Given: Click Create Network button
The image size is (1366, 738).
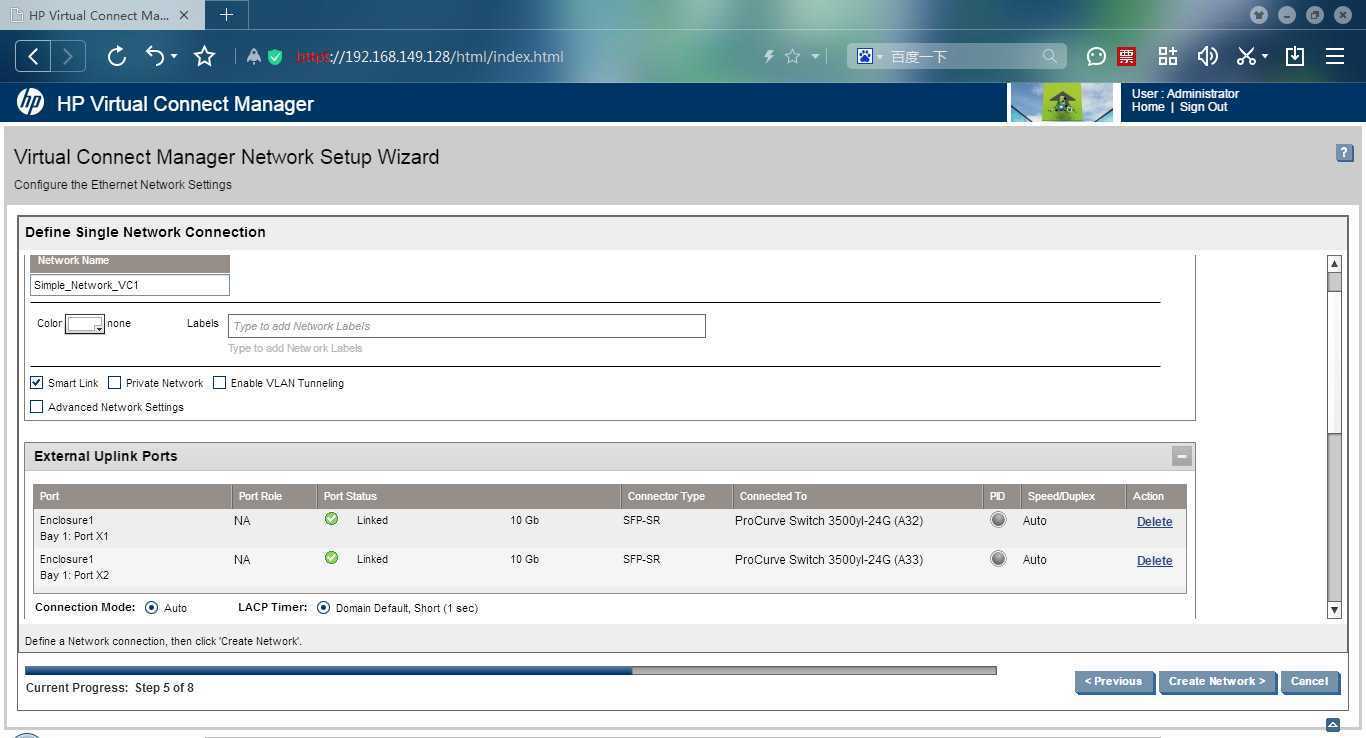Looking at the screenshot, I should (x=1217, y=682).
